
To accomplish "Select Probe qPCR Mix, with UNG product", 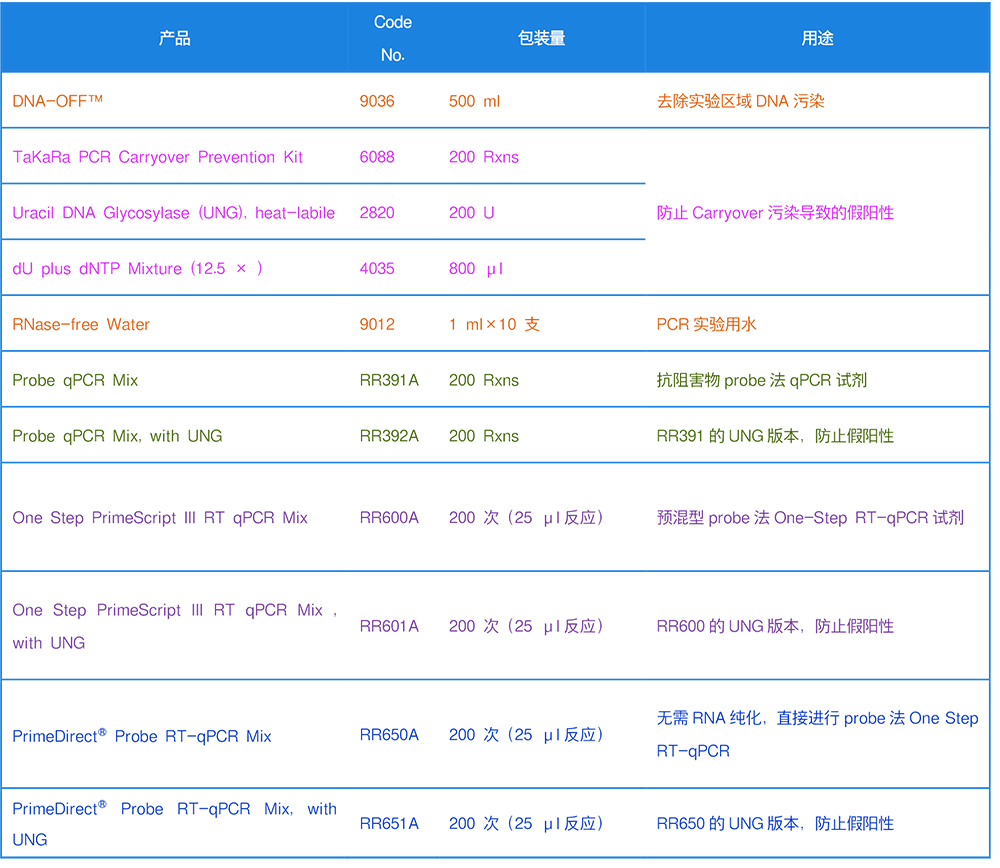I will [117, 436].
